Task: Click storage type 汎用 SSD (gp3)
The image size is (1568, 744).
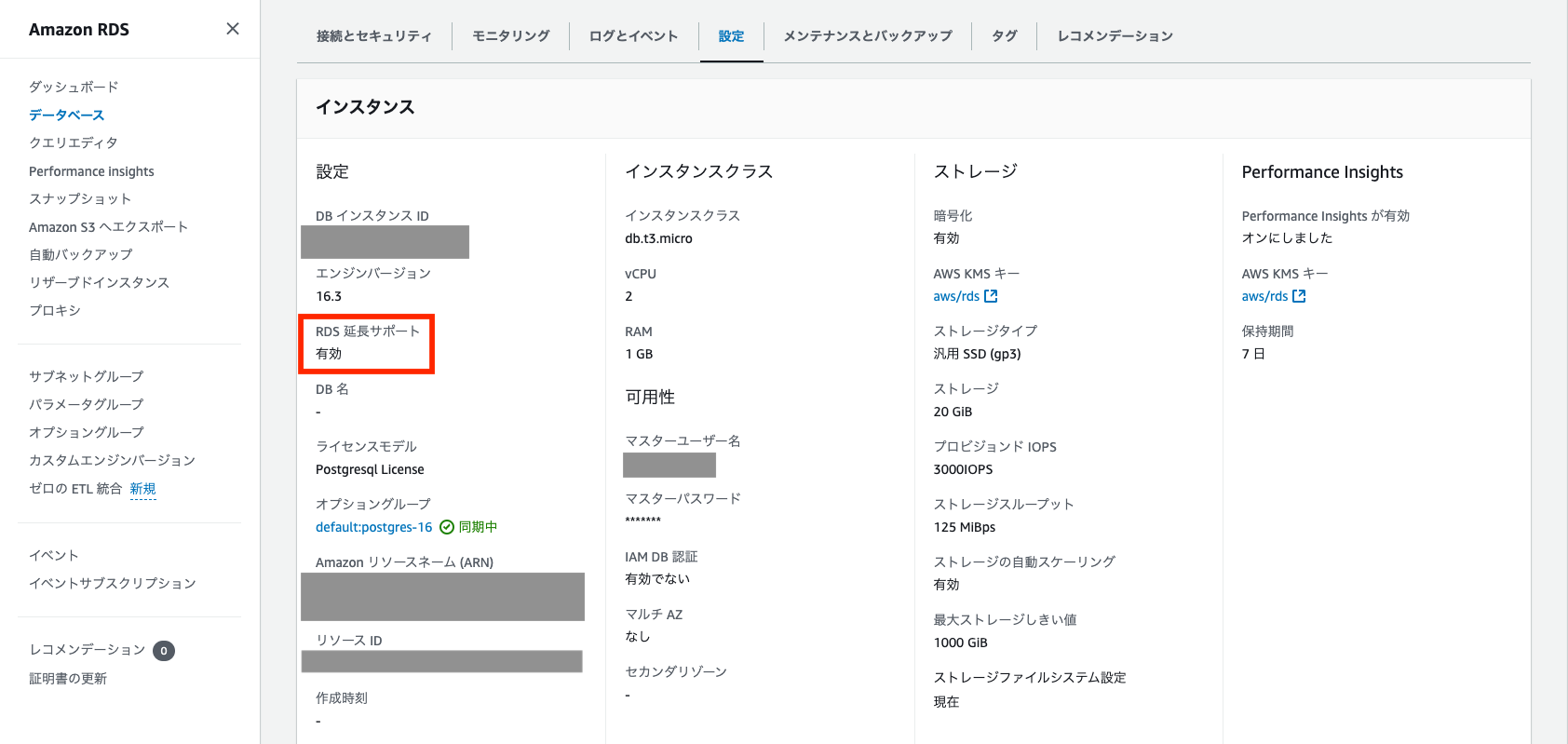Action: point(978,354)
